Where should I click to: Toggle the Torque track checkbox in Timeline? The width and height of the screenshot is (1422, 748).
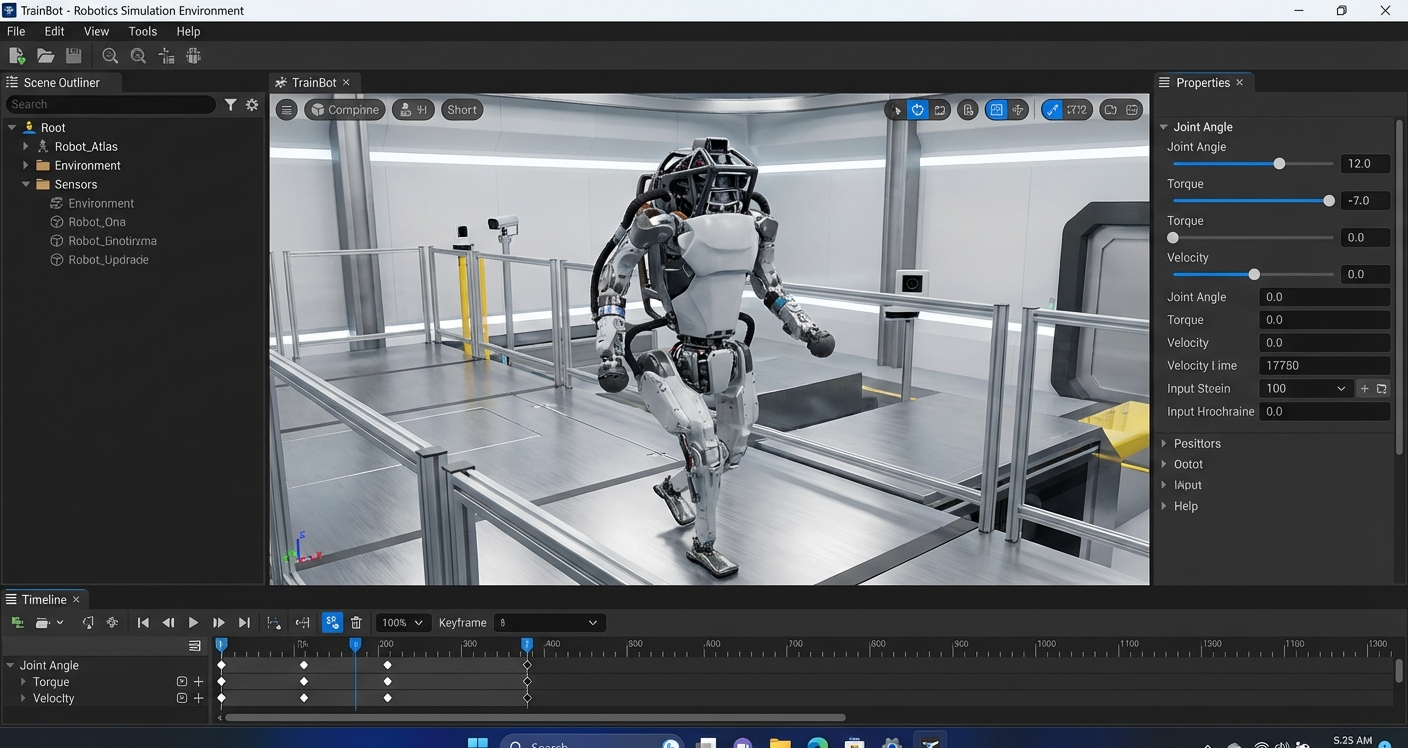click(181, 682)
